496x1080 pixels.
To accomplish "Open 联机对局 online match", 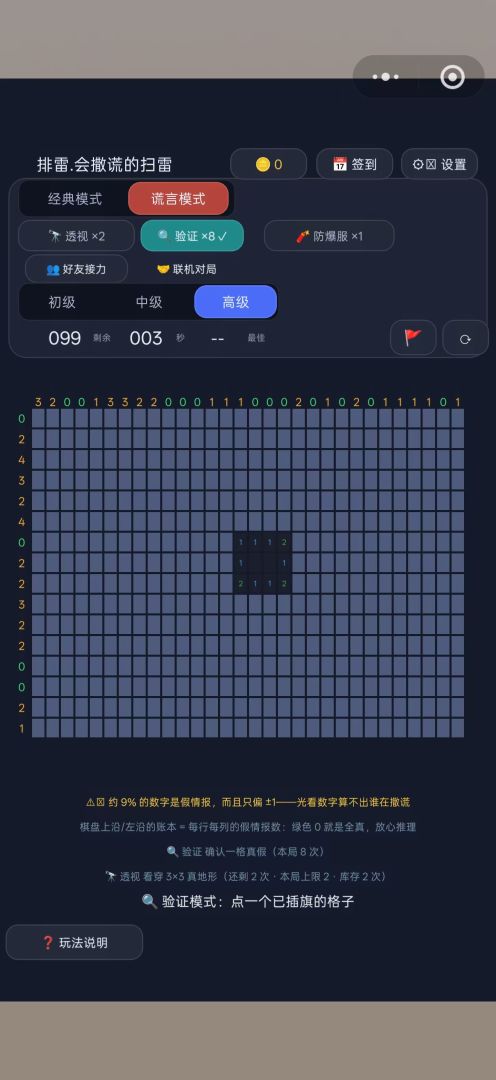I will [x=186, y=269].
